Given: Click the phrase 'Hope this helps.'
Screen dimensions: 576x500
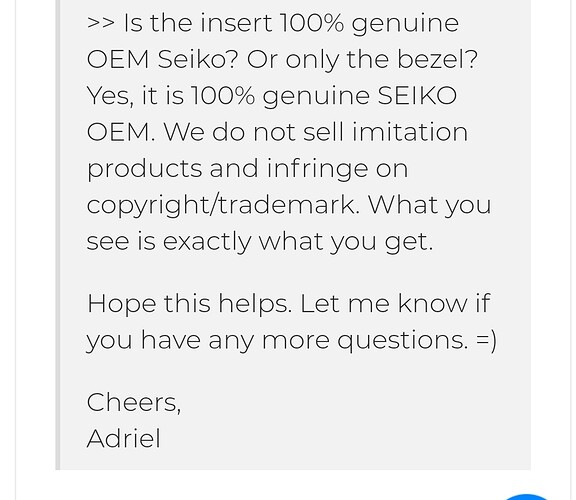Looking at the screenshot, I should pos(190,305).
